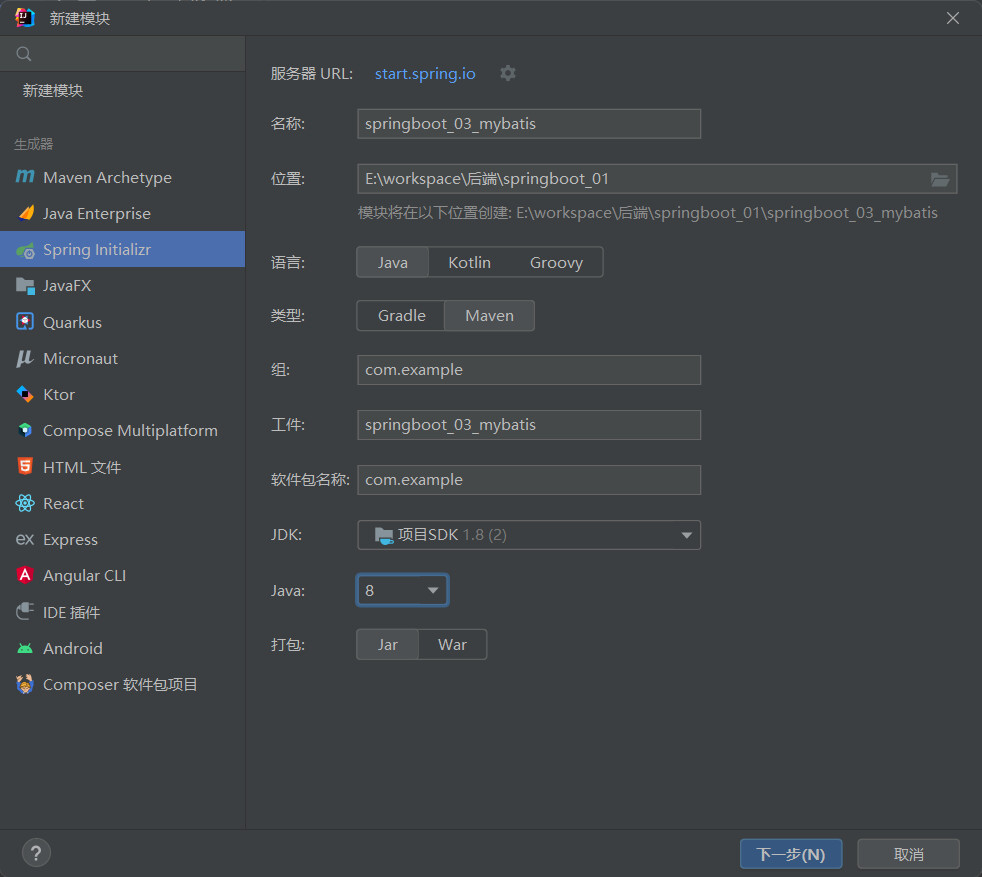The width and height of the screenshot is (982, 877).
Task: Select Maven Archetype generator
Action: [x=123, y=177]
